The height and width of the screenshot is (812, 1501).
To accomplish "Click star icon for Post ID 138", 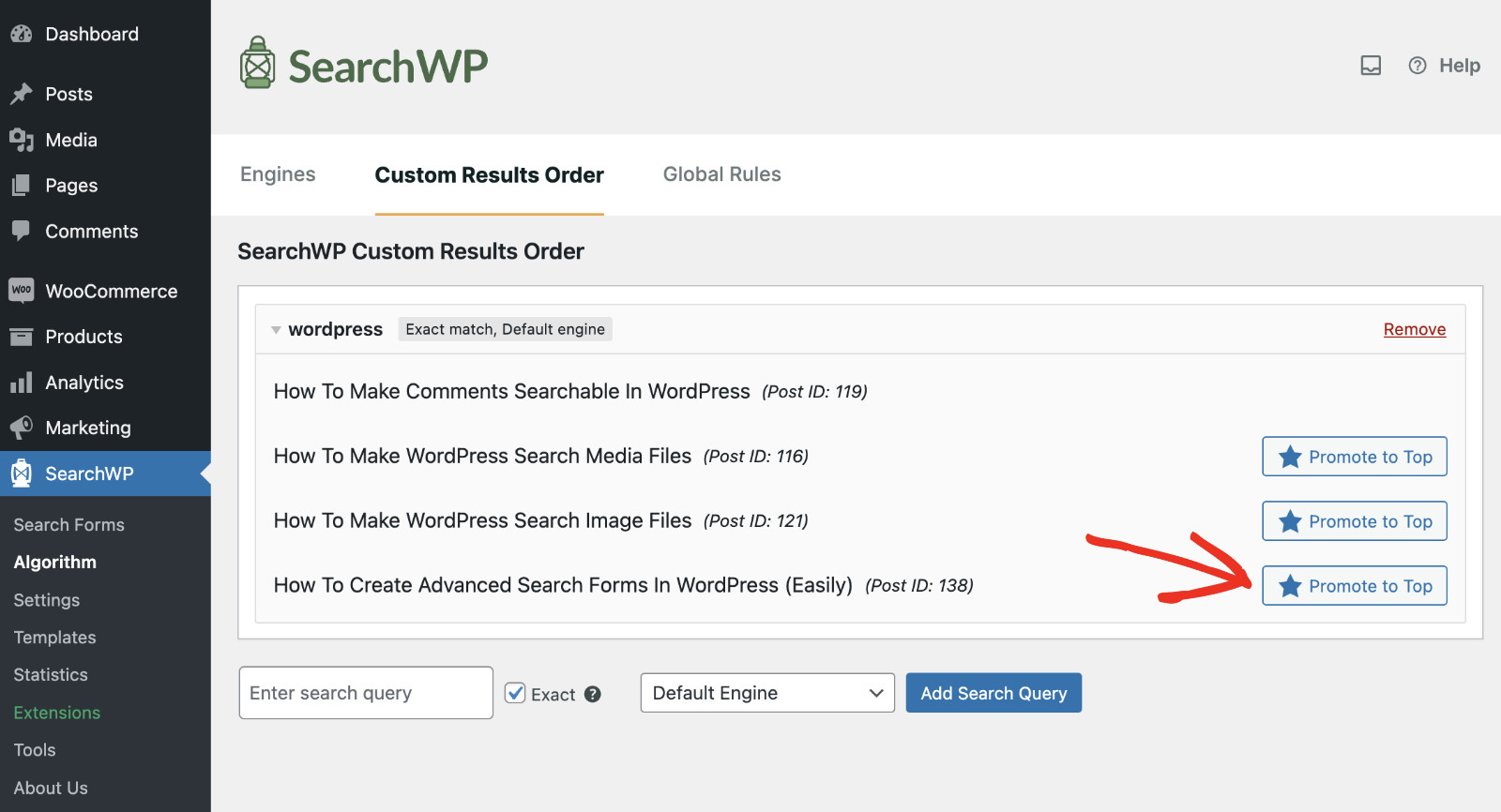I will point(1290,586).
